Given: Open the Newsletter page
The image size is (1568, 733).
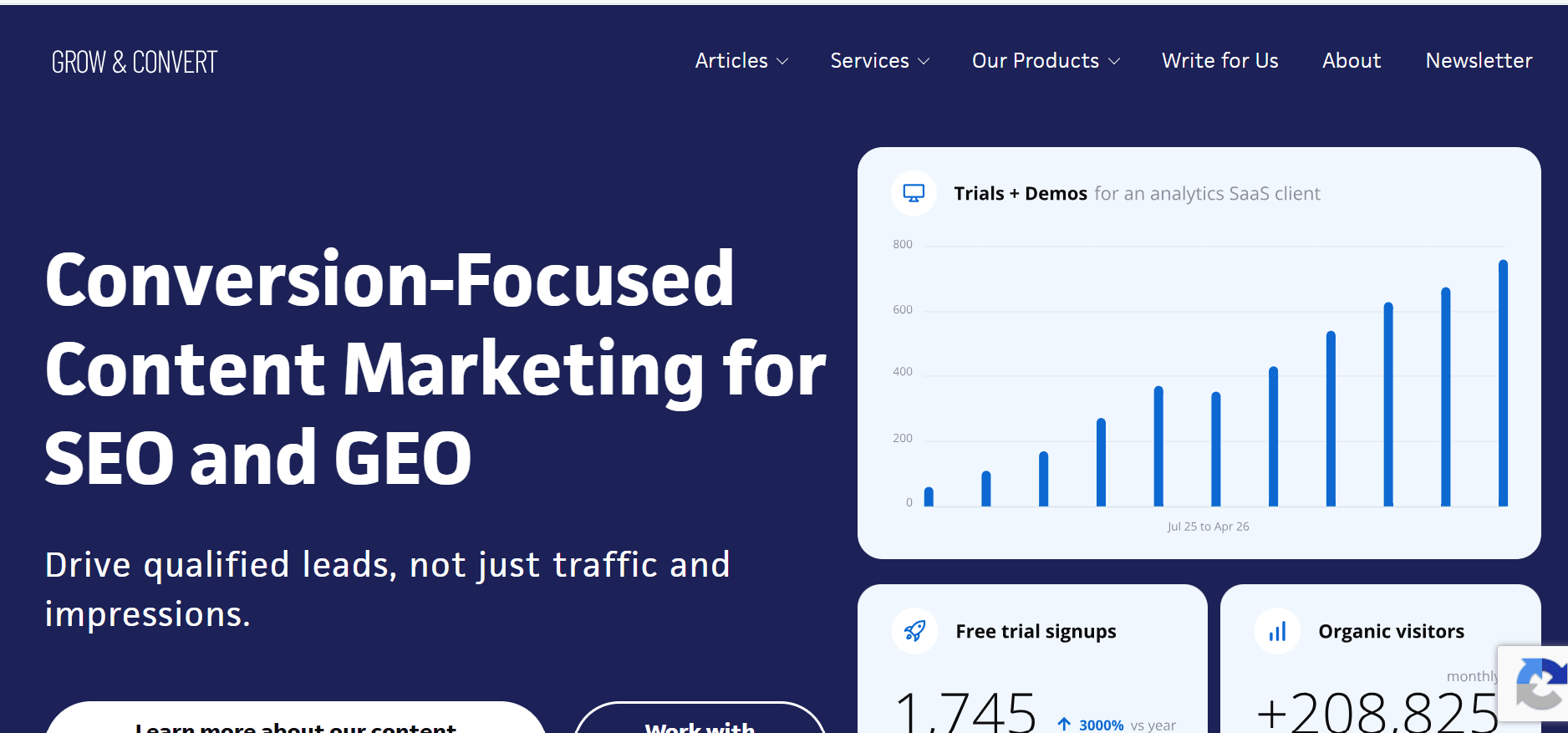Looking at the screenshot, I should 1479,61.
